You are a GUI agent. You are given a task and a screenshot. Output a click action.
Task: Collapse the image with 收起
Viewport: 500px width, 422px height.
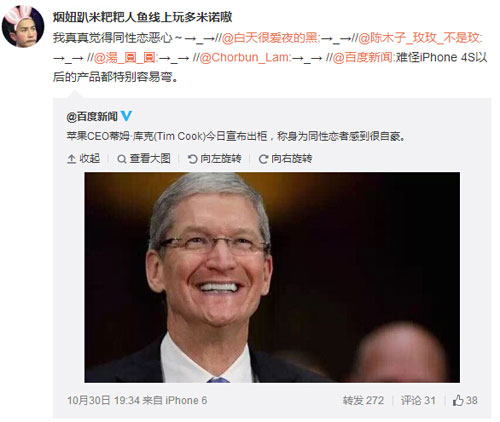pyautogui.click(x=84, y=159)
